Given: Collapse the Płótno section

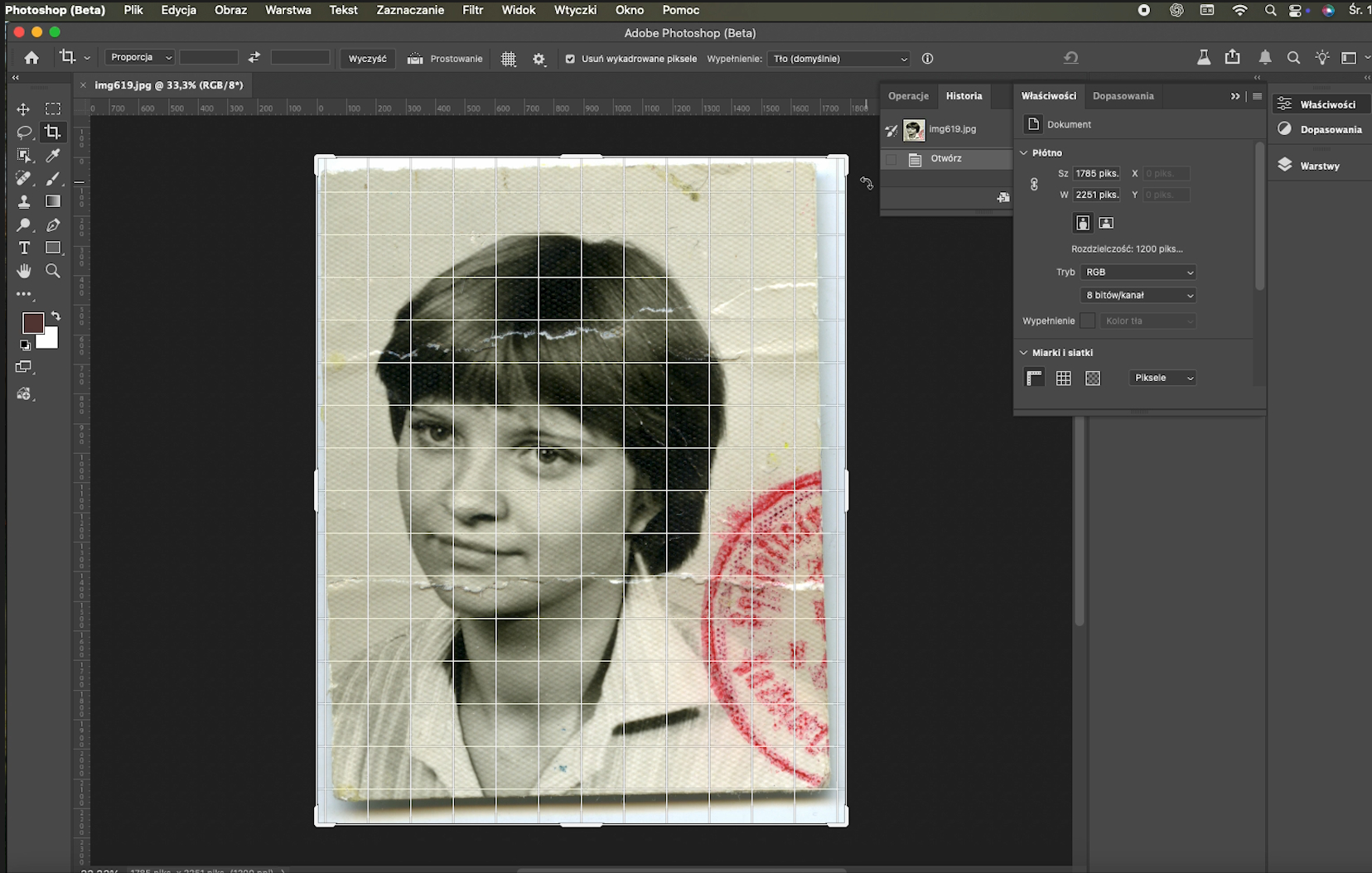Looking at the screenshot, I should 1024,153.
